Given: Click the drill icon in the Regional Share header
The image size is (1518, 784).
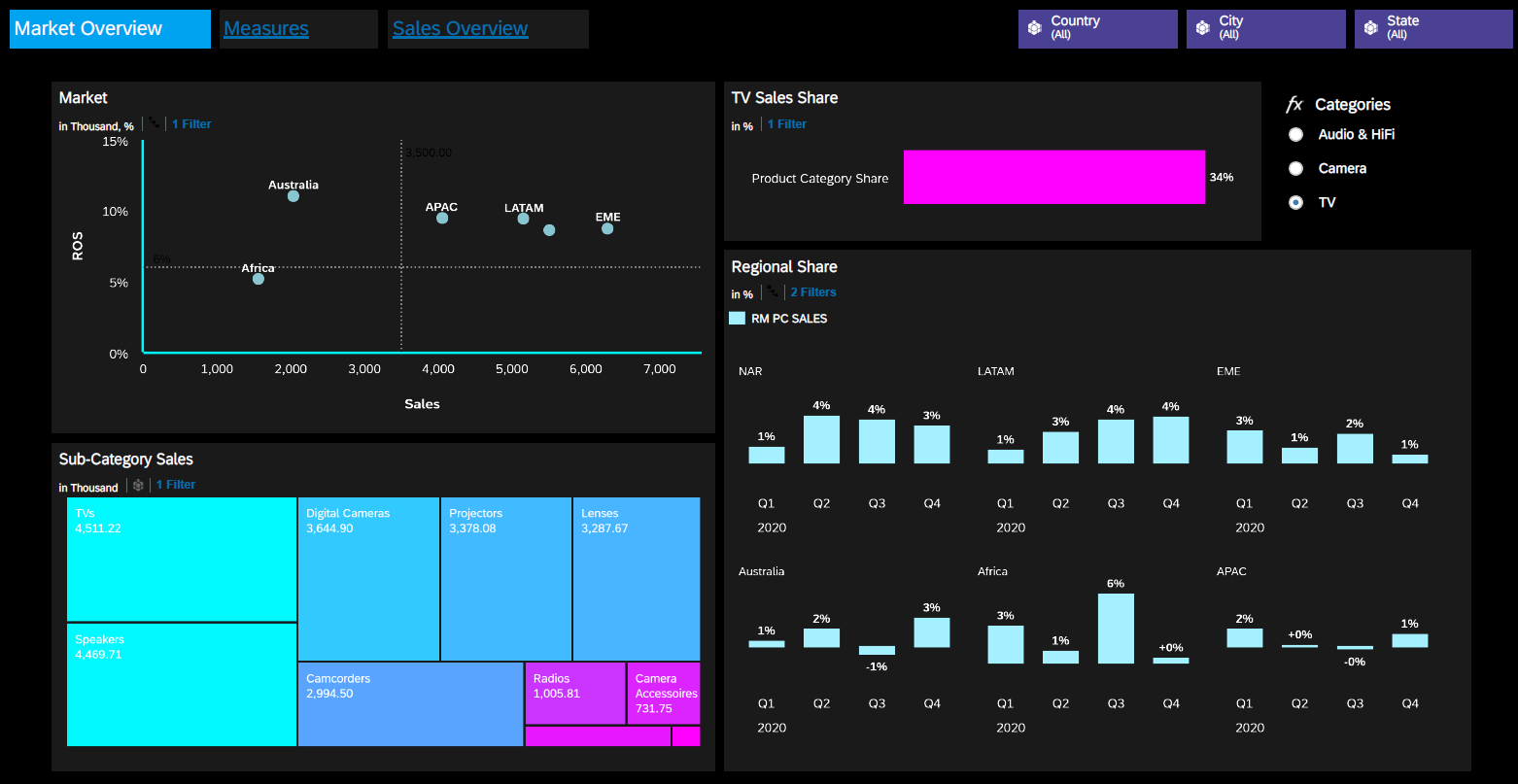Looking at the screenshot, I should click(x=771, y=291).
